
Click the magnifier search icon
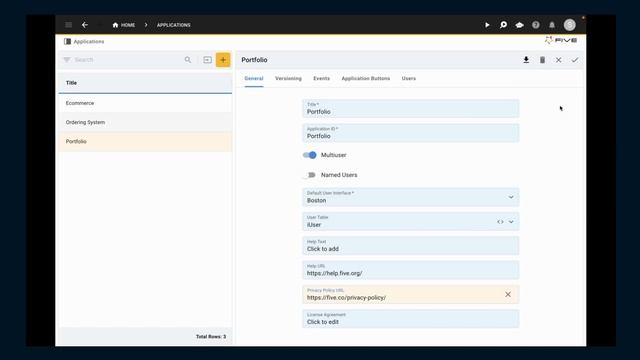(187, 60)
